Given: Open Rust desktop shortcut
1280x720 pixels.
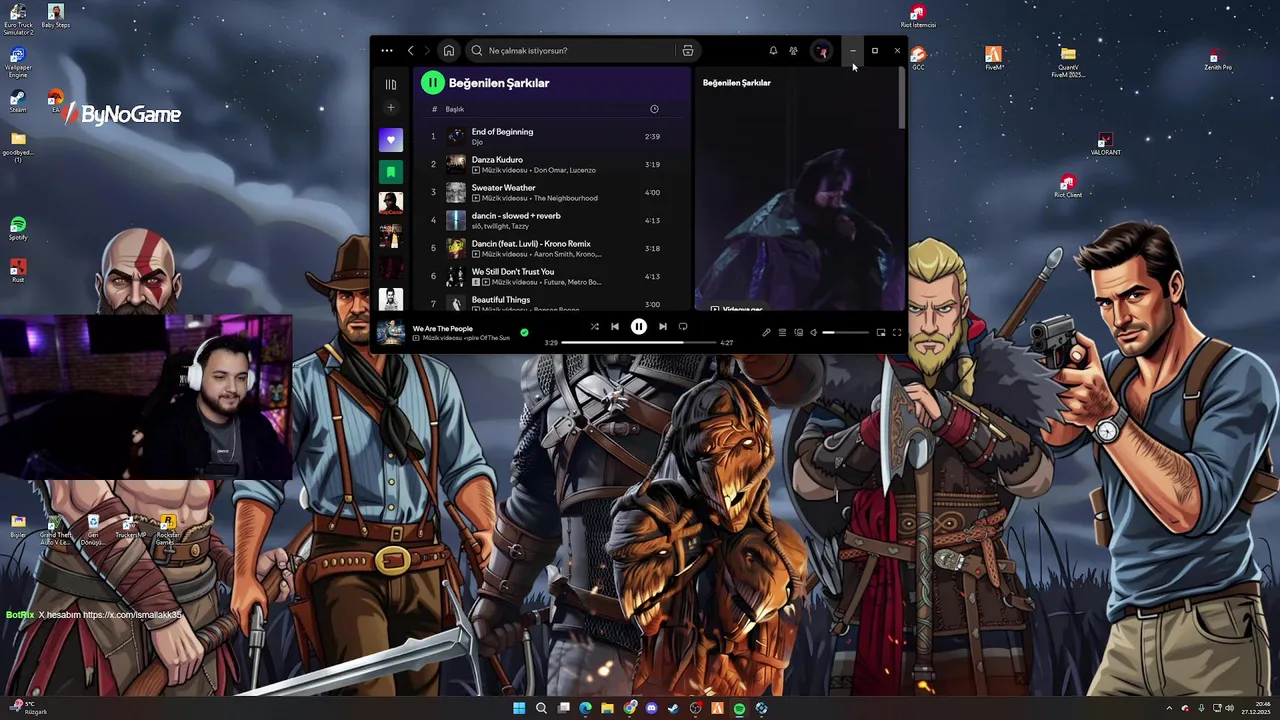Looking at the screenshot, I should coord(18,271).
